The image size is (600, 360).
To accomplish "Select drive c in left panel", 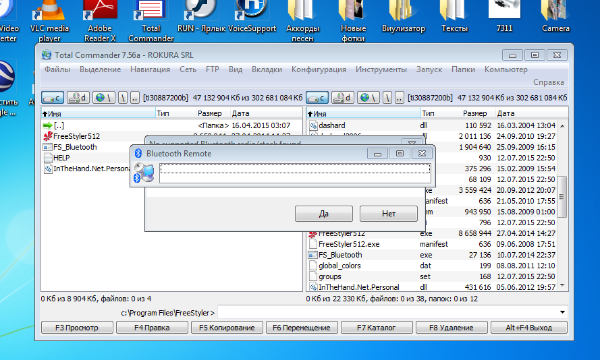I will (x=53, y=98).
